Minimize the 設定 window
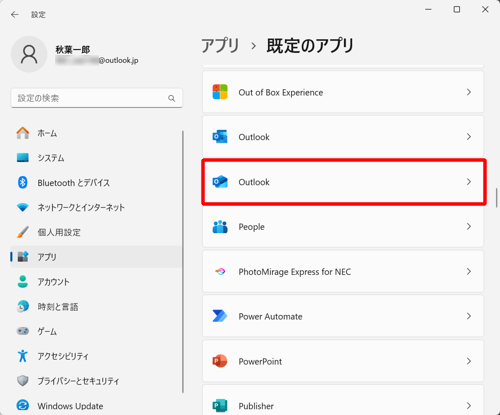This screenshot has height=415, width=500. click(x=428, y=10)
